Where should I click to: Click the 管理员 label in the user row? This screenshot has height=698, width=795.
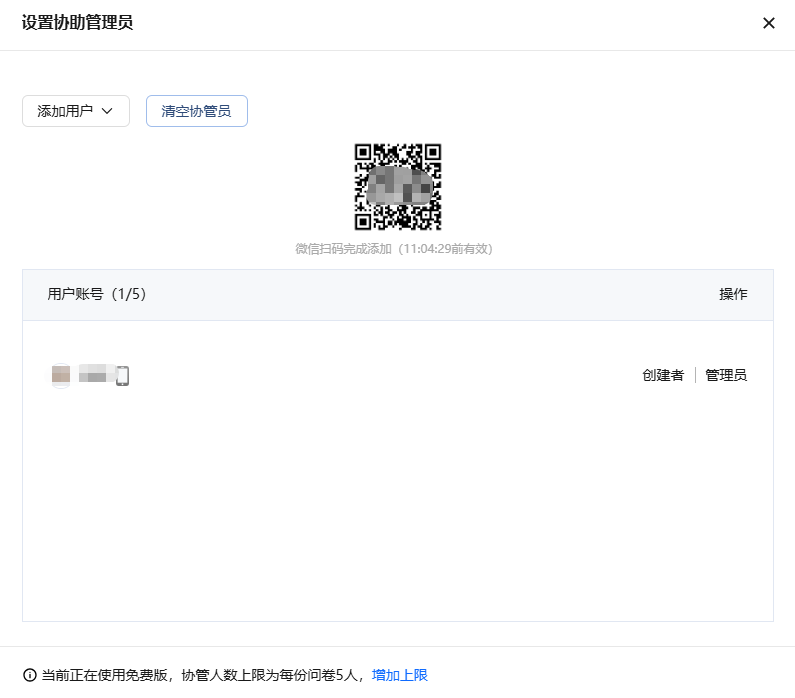726,375
